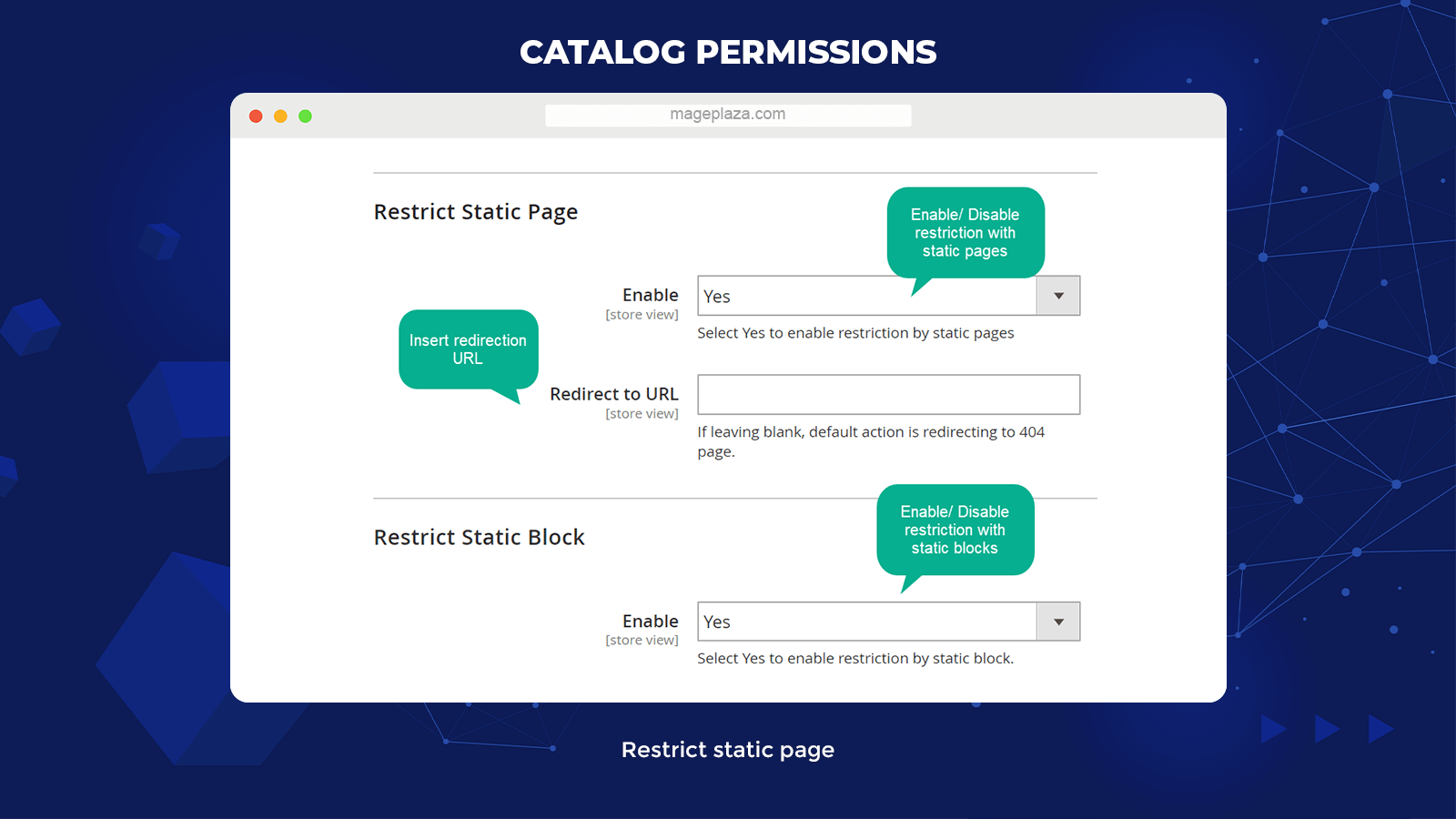The image size is (1456, 819).
Task: Click the green window control circle
Action: click(x=306, y=116)
